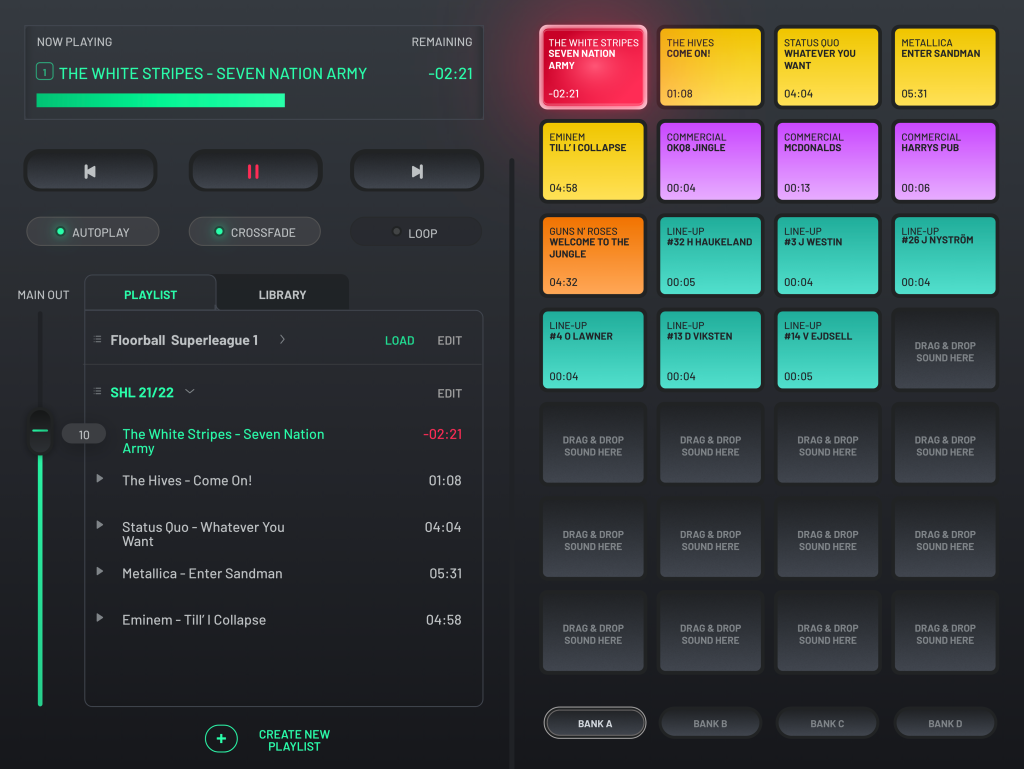Click the Main Out volume slider handle
1024x769 pixels.
point(40,431)
